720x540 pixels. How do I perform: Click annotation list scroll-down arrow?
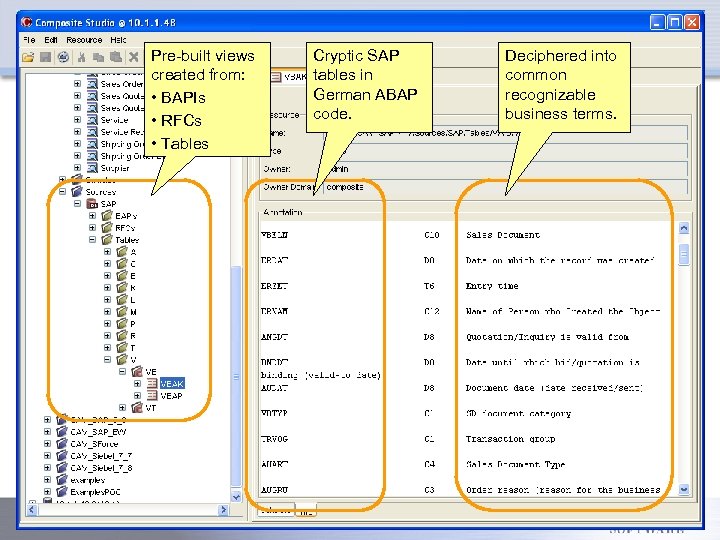[684, 489]
